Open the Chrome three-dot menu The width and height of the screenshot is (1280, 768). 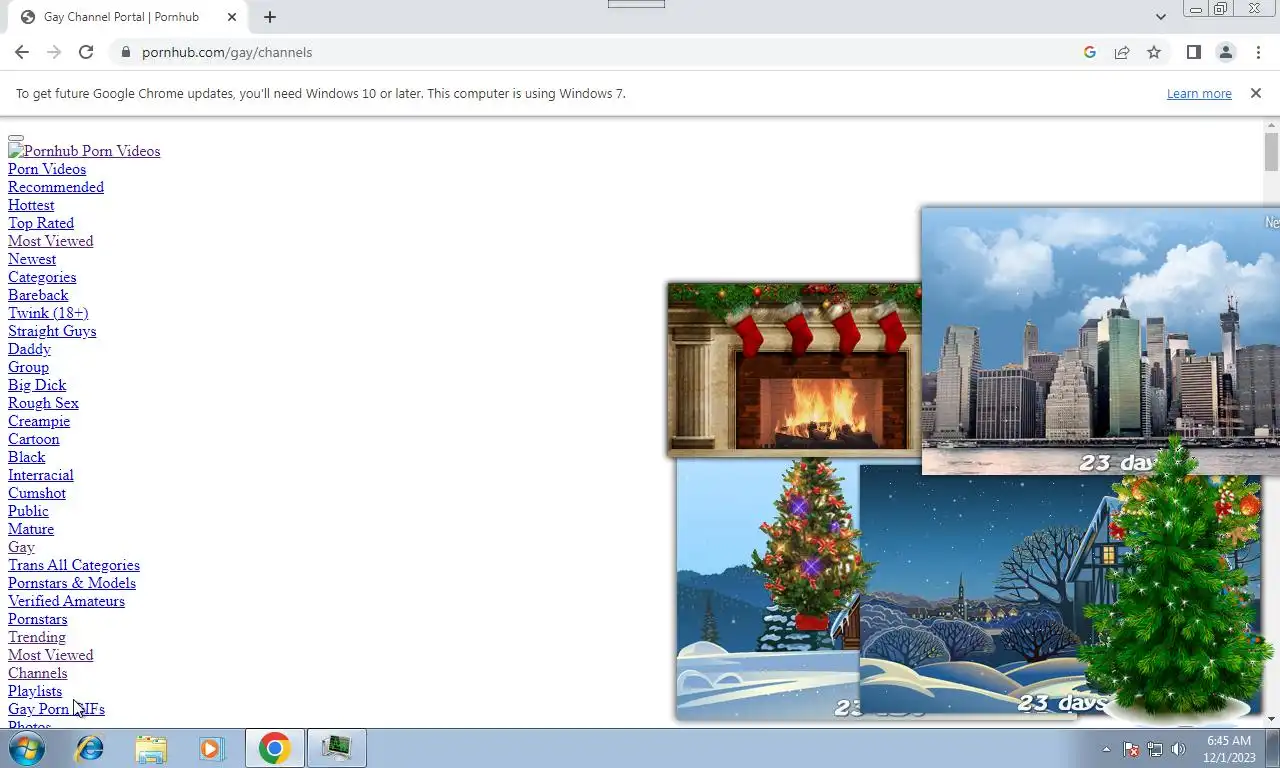(x=1258, y=52)
